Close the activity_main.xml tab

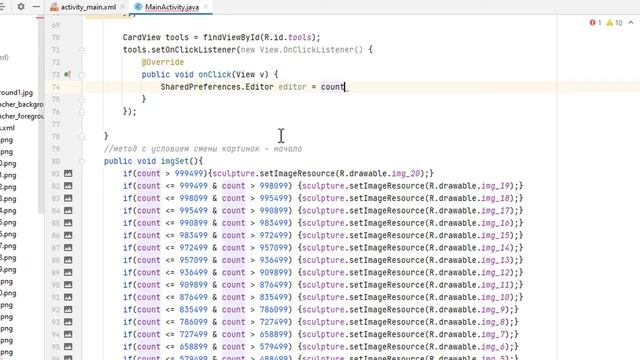122,7
